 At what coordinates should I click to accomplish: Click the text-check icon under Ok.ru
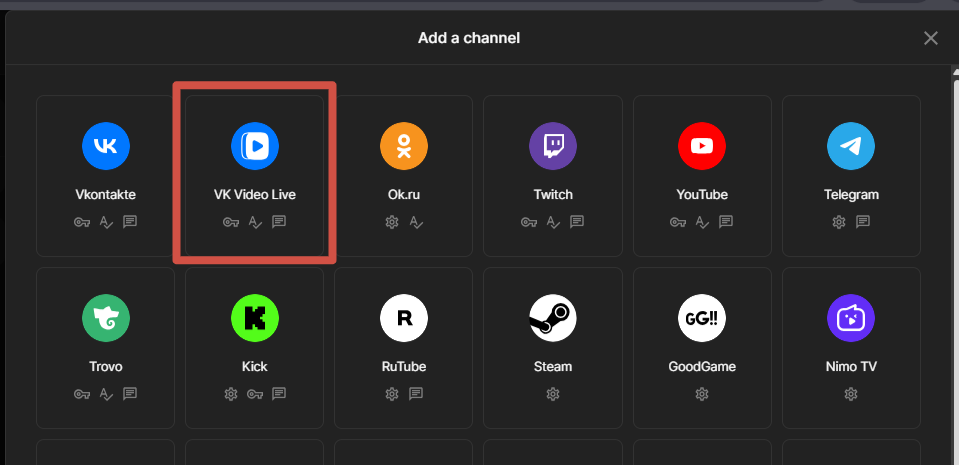(x=416, y=222)
